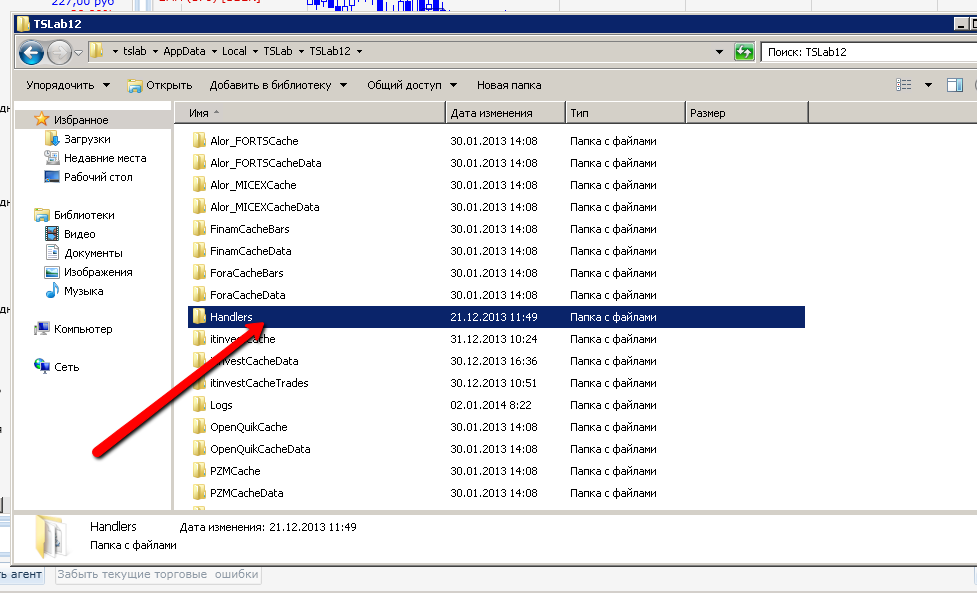This screenshot has width=977, height=593.
Task: Select the ForaCacheData folder icon
Action: point(199,295)
